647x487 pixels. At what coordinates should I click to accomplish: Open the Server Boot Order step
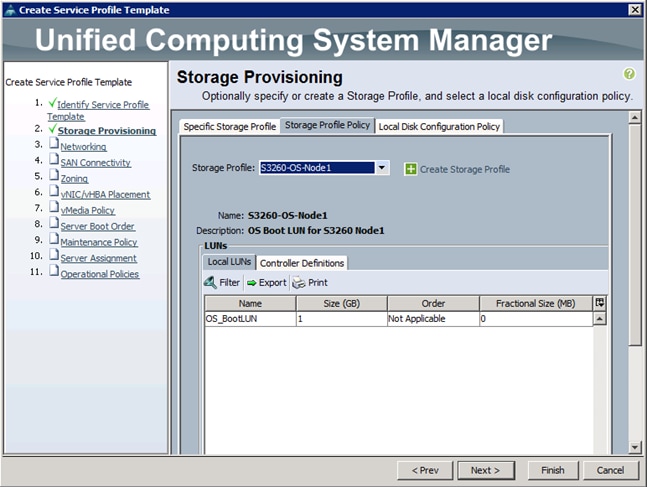tap(97, 226)
